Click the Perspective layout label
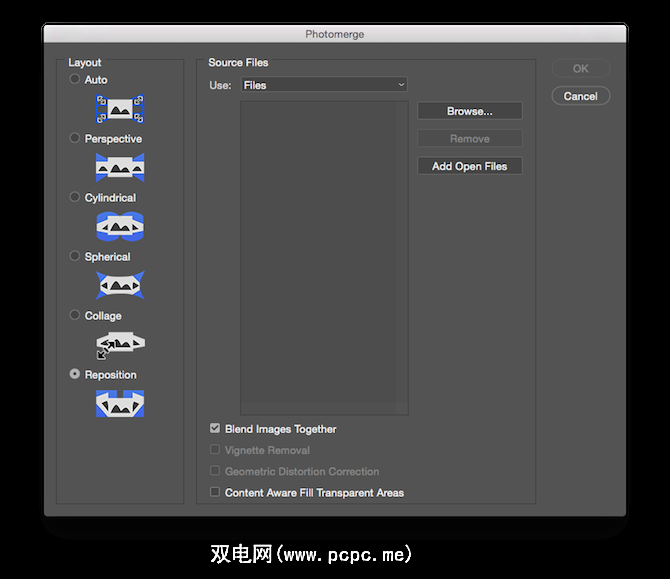The height and width of the screenshot is (579, 670). 113,139
